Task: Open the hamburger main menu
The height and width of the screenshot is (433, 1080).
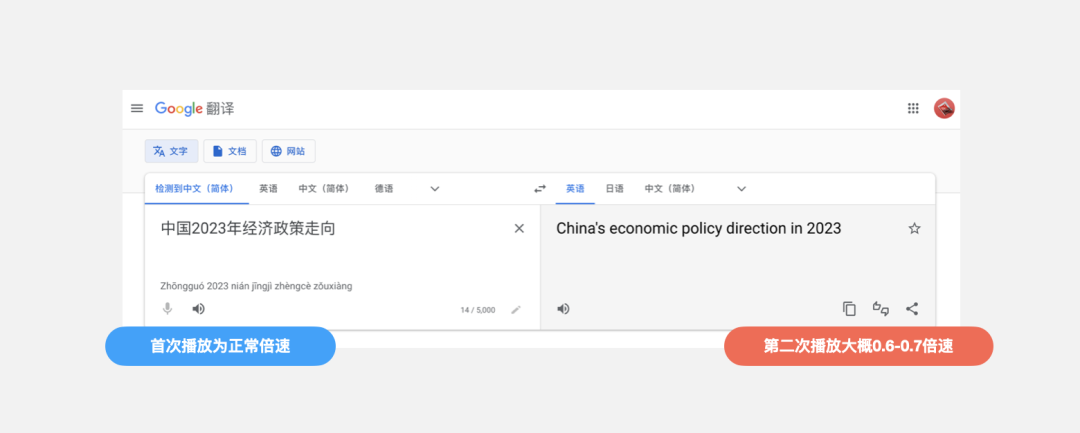Action: click(x=137, y=108)
